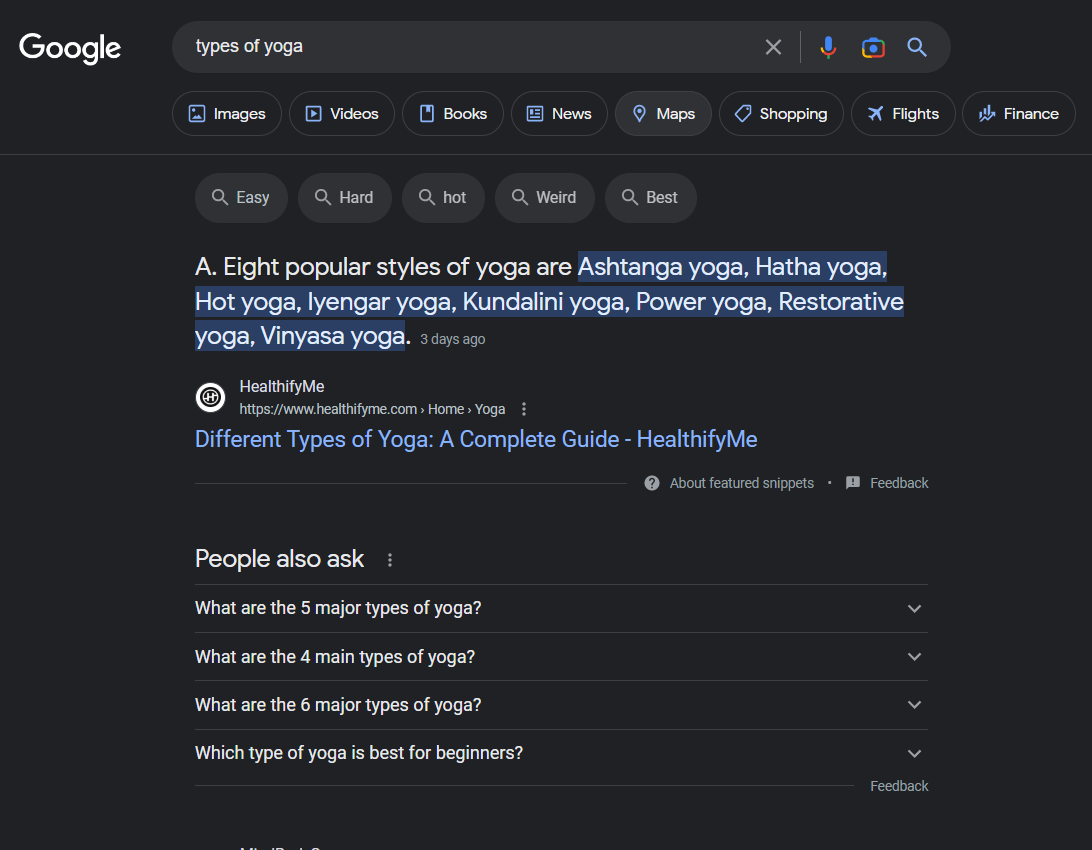Open Different Types of Yoga HealthifyMe link
This screenshot has width=1092, height=850.
(x=476, y=439)
